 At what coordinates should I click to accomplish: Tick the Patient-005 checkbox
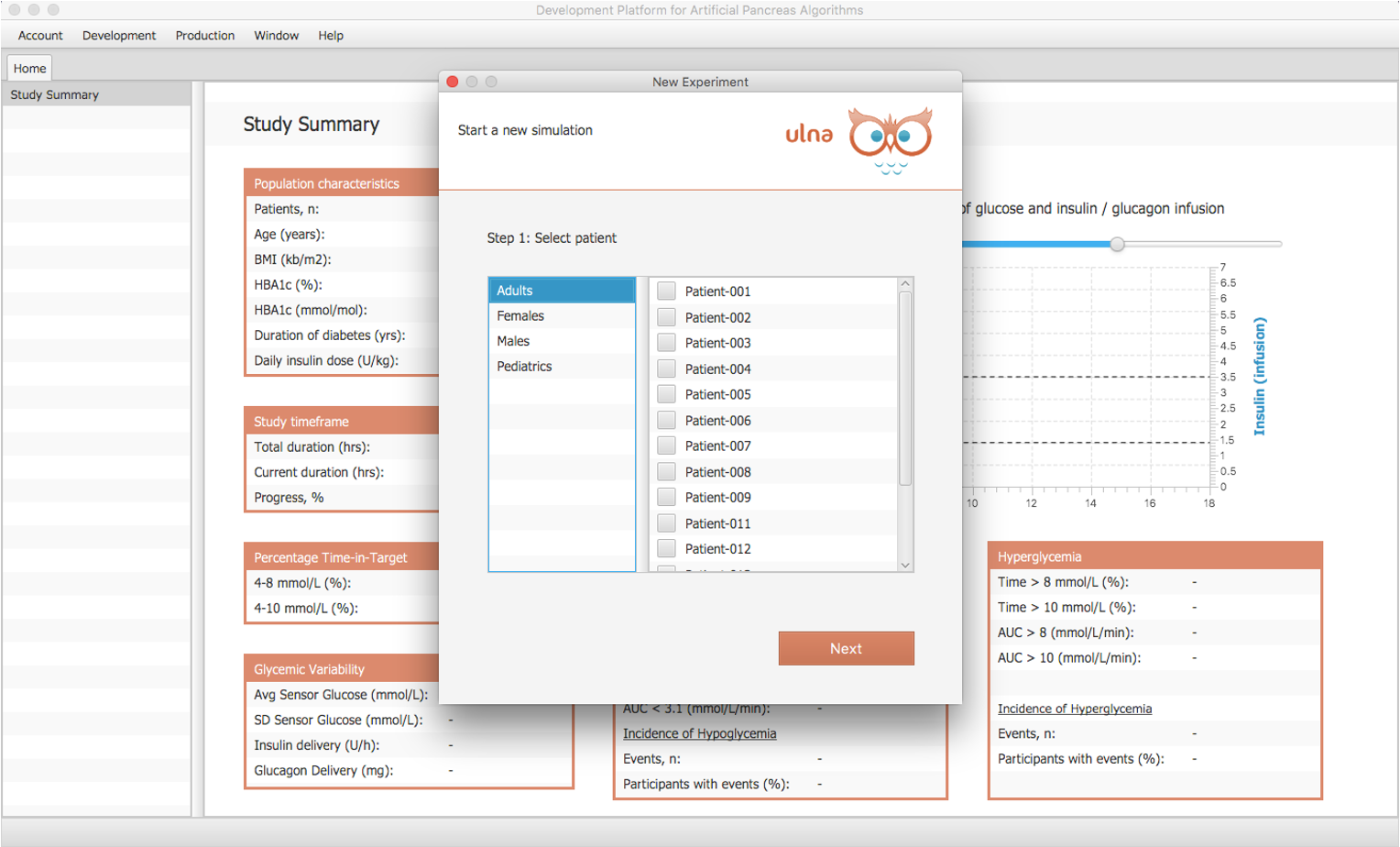(666, 394)
